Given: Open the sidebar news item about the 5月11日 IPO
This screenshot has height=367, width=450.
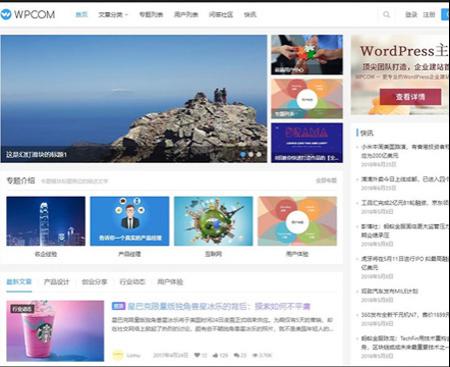Looking at the screenshot, I should 405,263.
